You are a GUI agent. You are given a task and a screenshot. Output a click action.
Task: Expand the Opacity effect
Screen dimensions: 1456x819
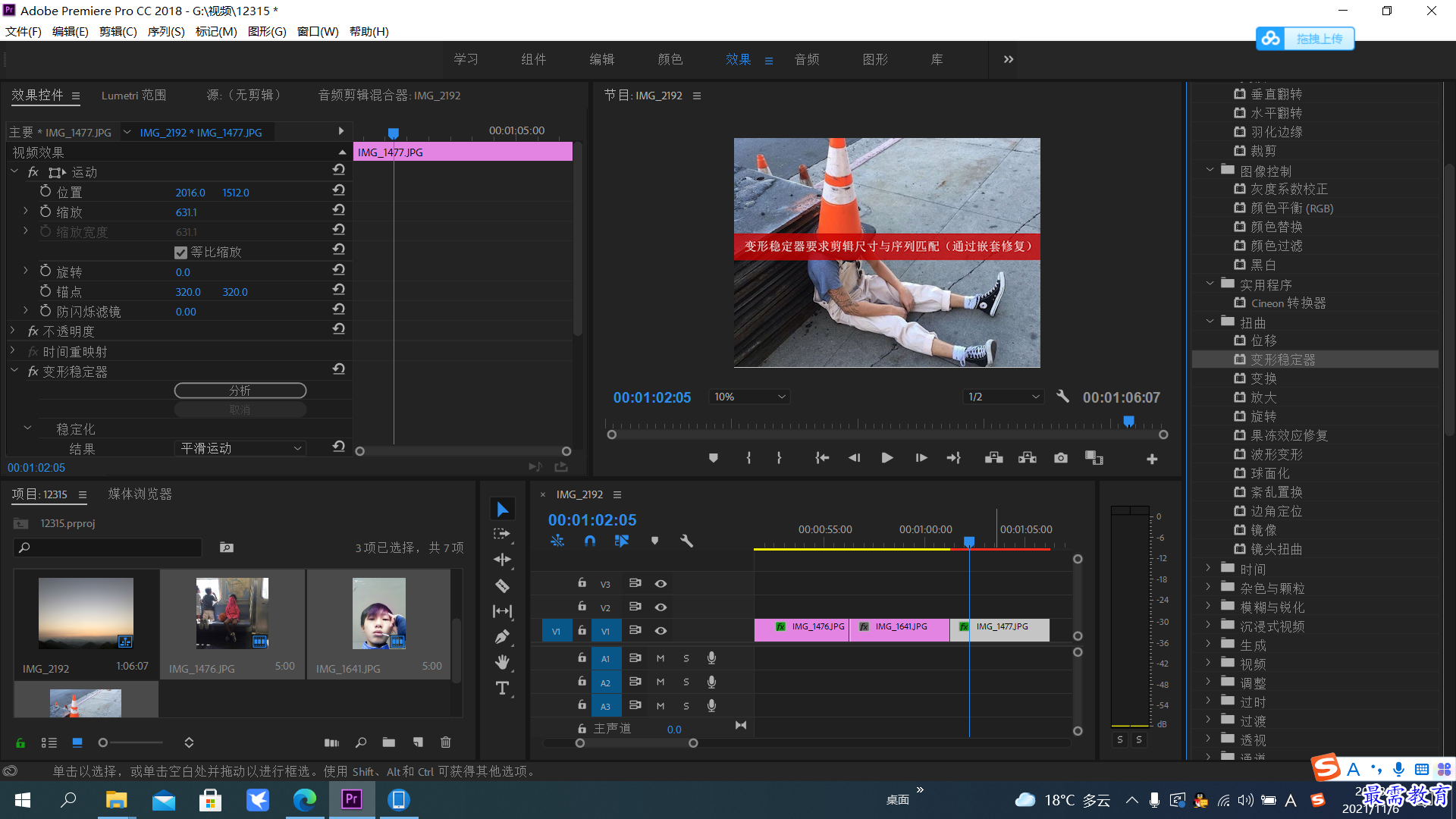pyautogui.click(x=13, y=331)
